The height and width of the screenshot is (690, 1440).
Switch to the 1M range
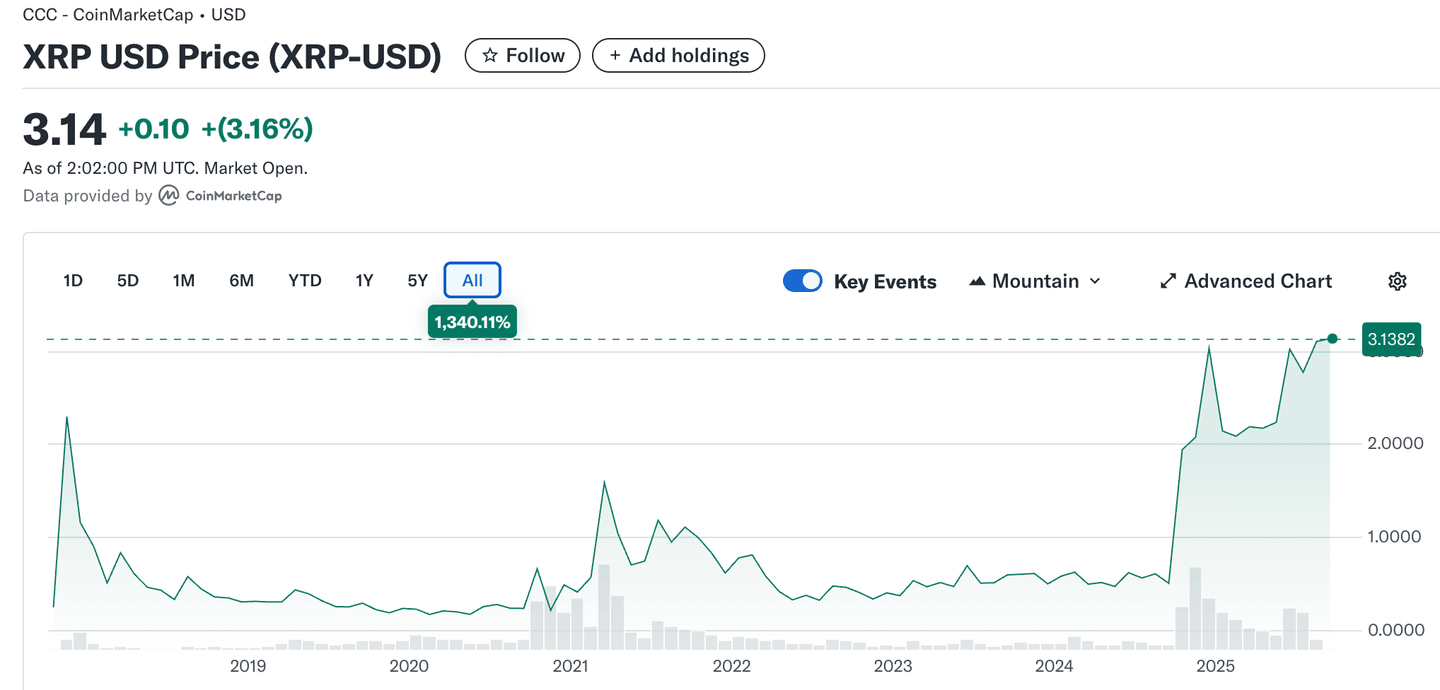coord(183,281)
